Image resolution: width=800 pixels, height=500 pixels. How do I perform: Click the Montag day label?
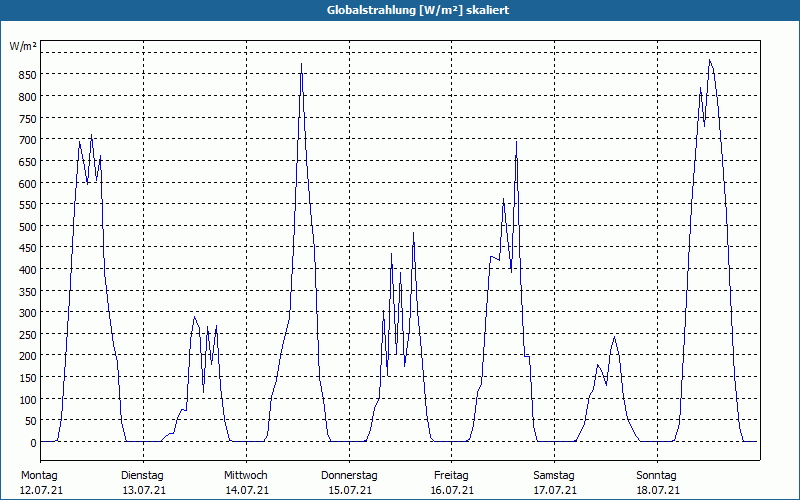pos(39,476)
